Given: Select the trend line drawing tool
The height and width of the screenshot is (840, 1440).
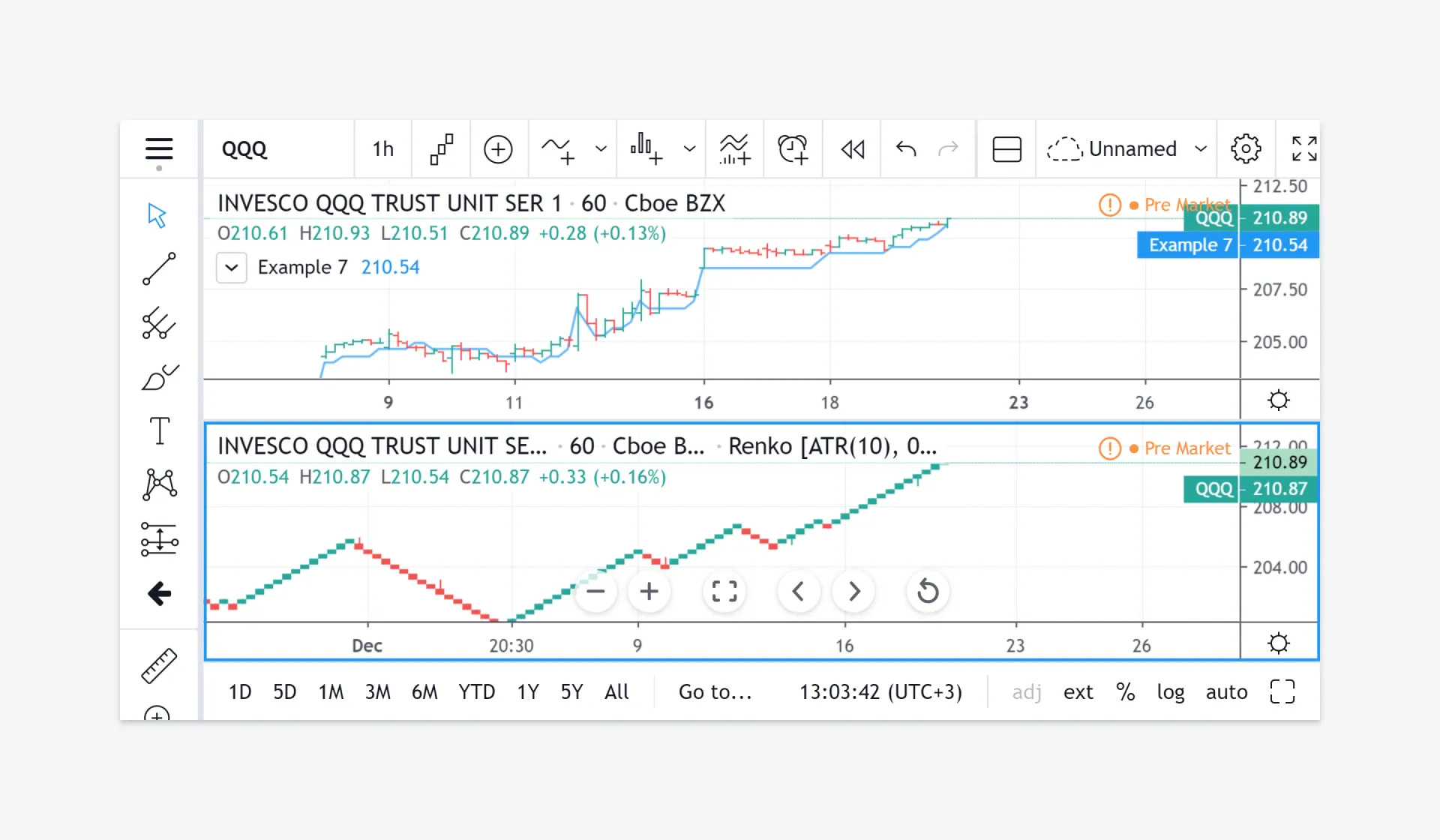Looking at the screenshot, I should (x=159, y=268).
